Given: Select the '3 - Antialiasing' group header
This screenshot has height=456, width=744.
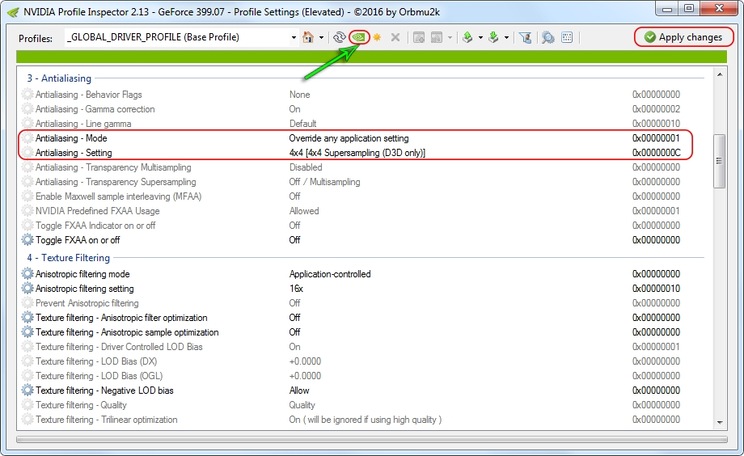Looking at the screenshot, I should click(59, 78).
